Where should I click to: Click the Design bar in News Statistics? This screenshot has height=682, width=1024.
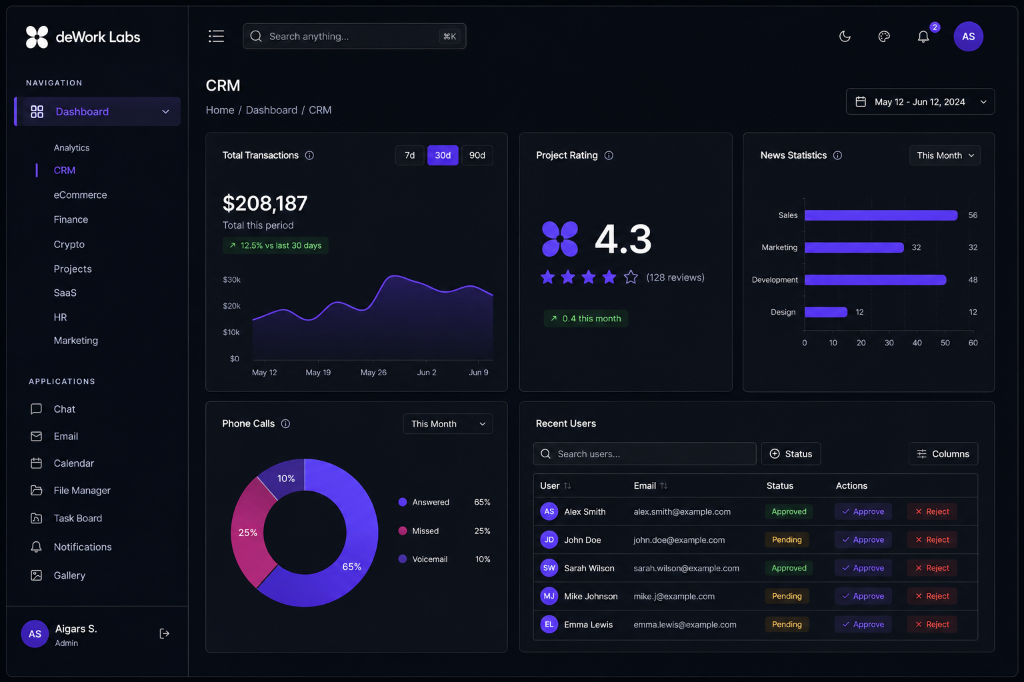point(825,312)
